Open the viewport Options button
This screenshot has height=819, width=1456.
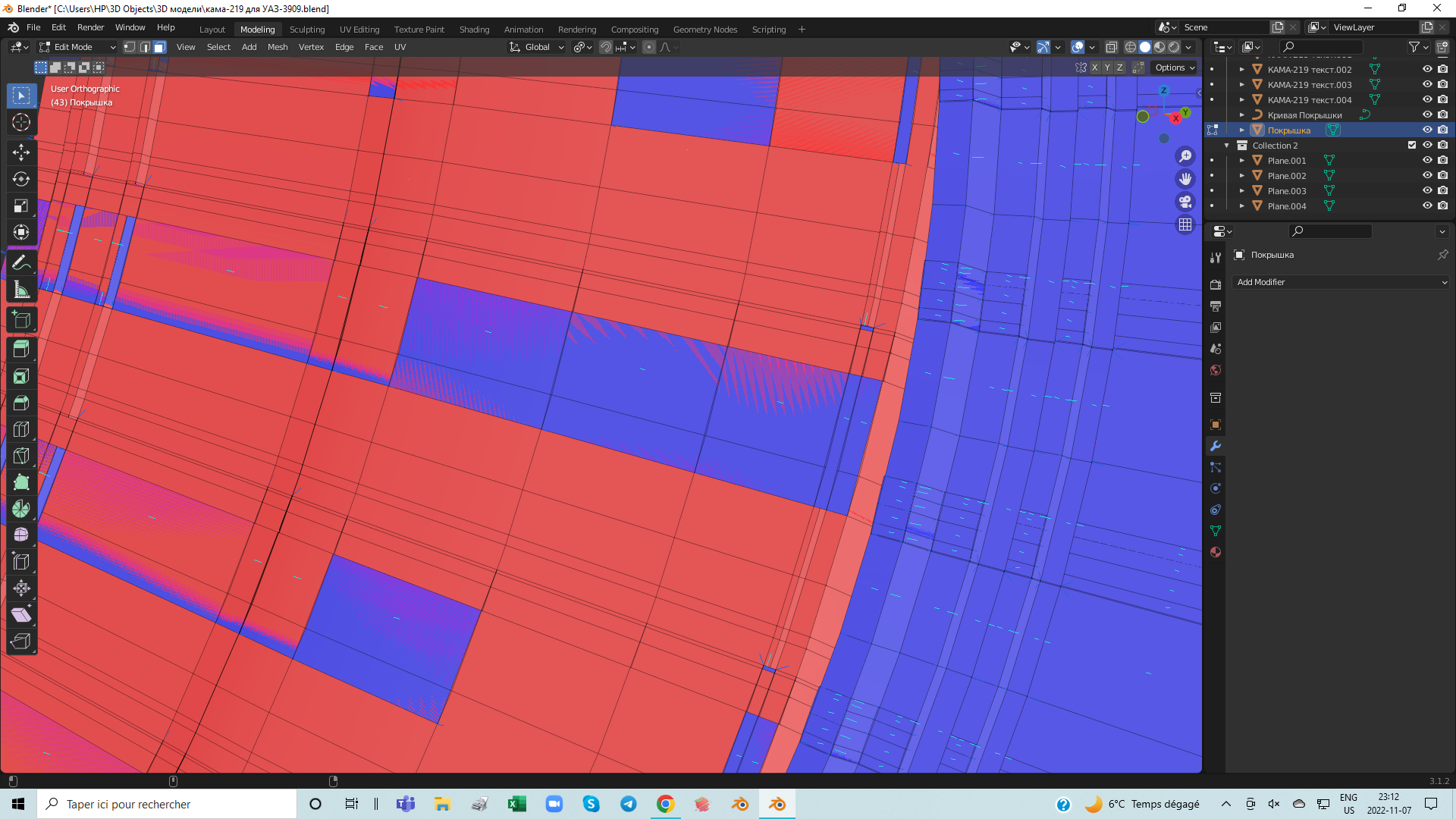pos(1175,67)
